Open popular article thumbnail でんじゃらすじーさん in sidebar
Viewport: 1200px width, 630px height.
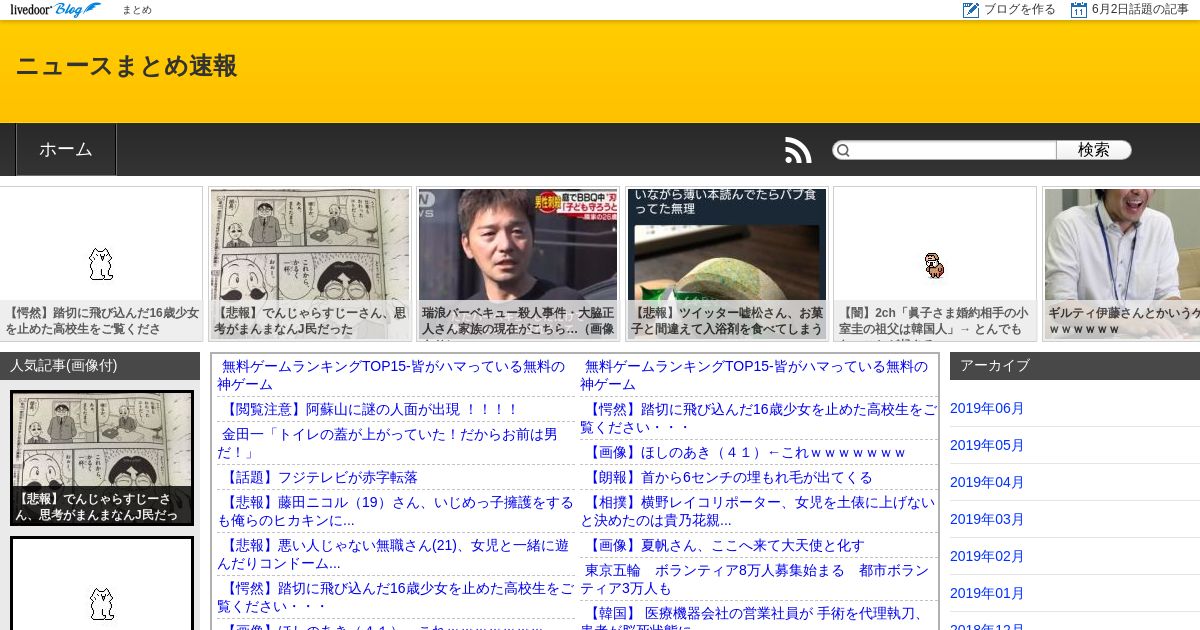point(102,458)
